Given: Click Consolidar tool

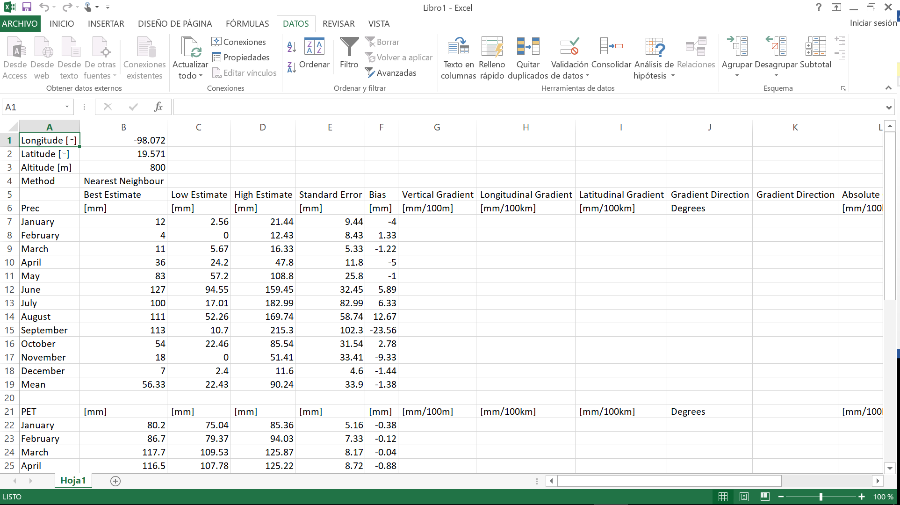Looking at the screenshot, I should pos(611,53).
